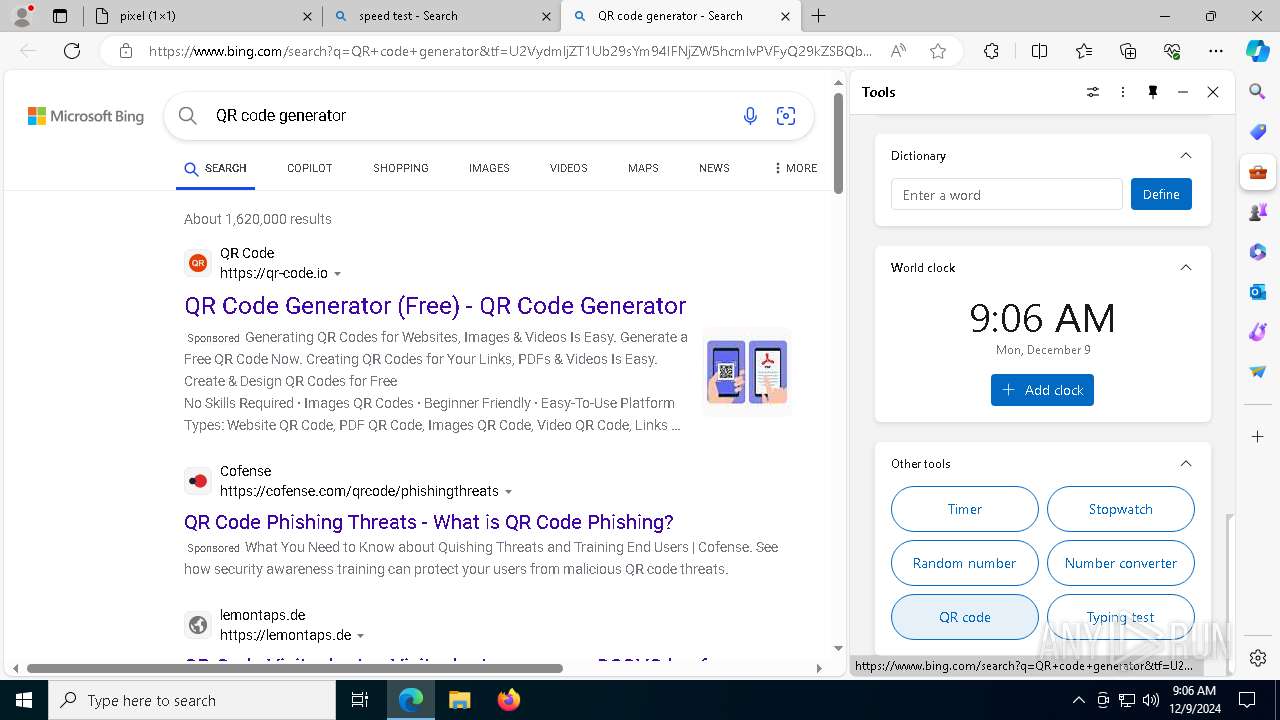Expand lemontaps.de URL dropdown
This screenshot has width=1280, height=720.
360,636
